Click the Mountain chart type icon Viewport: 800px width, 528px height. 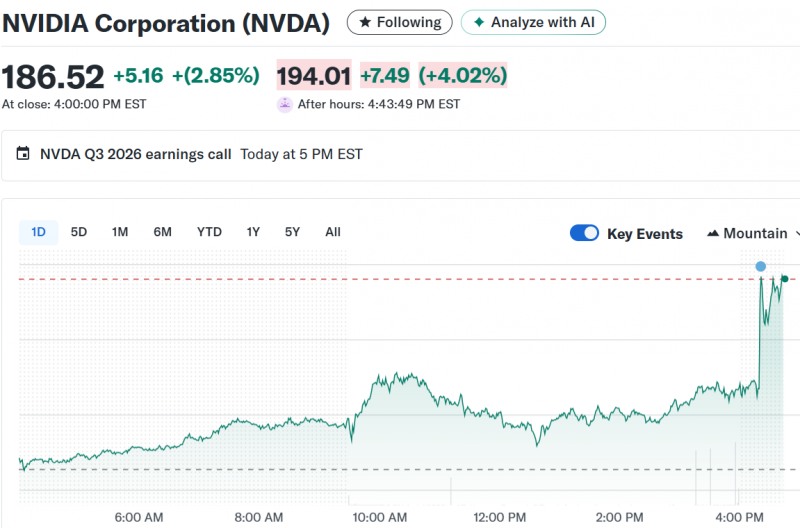(713, 234)
